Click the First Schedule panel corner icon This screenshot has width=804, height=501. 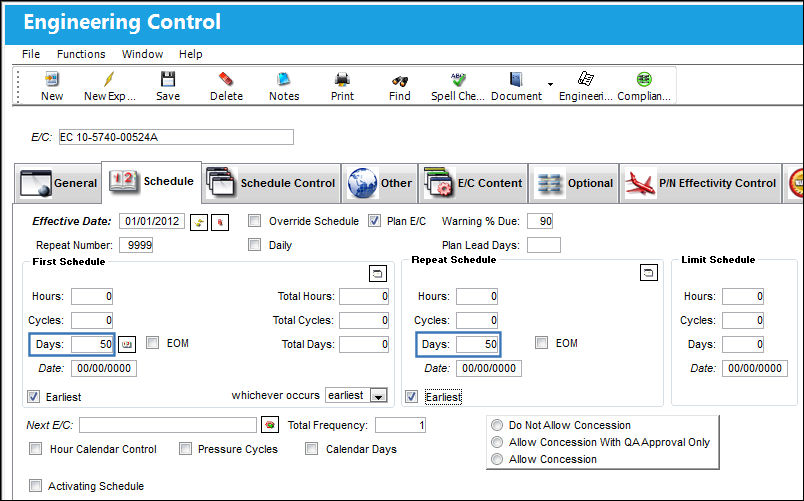[378, 274]
